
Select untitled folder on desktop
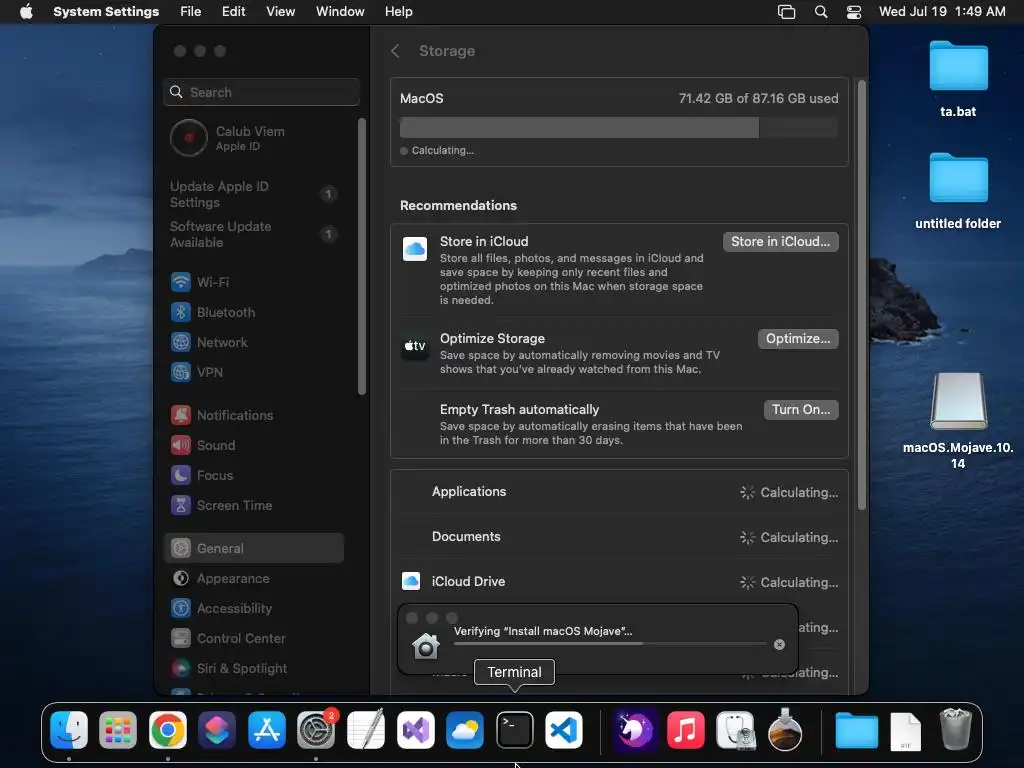point(958,191)
